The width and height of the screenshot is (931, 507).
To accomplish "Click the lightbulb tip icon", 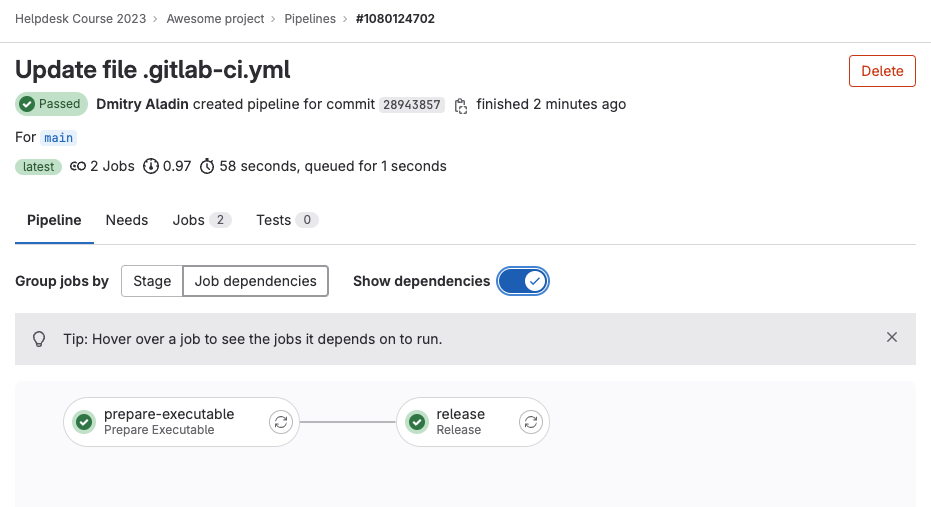I will coord(39,339).
